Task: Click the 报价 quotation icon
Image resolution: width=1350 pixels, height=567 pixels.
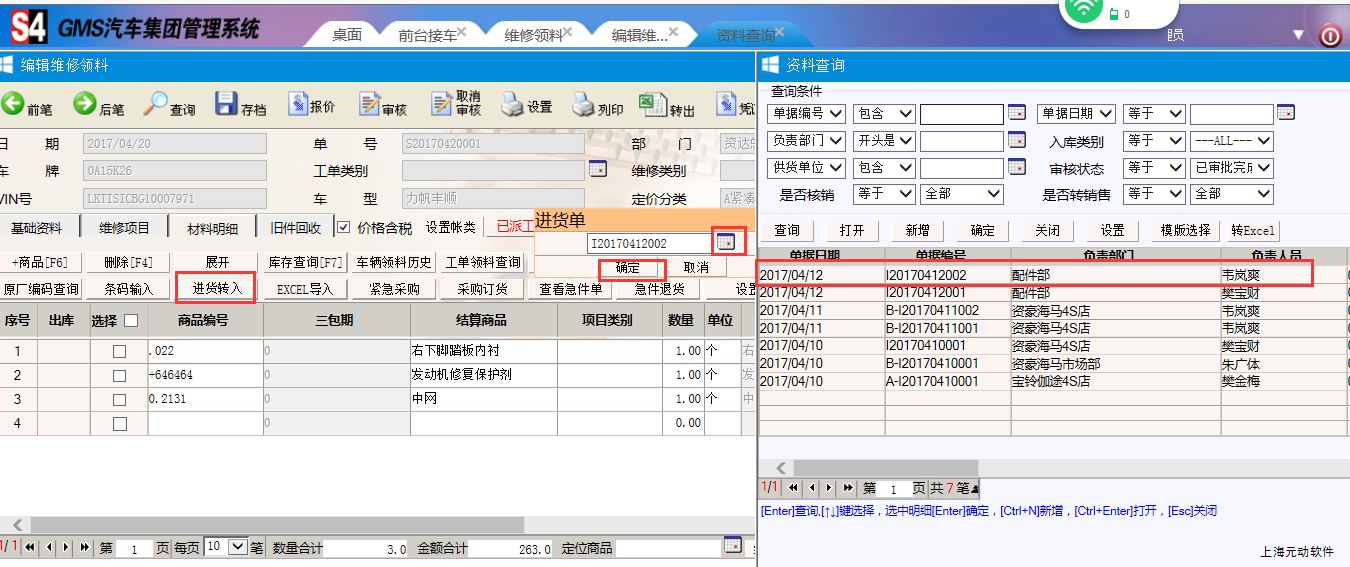Action: (x=298, y=104)
